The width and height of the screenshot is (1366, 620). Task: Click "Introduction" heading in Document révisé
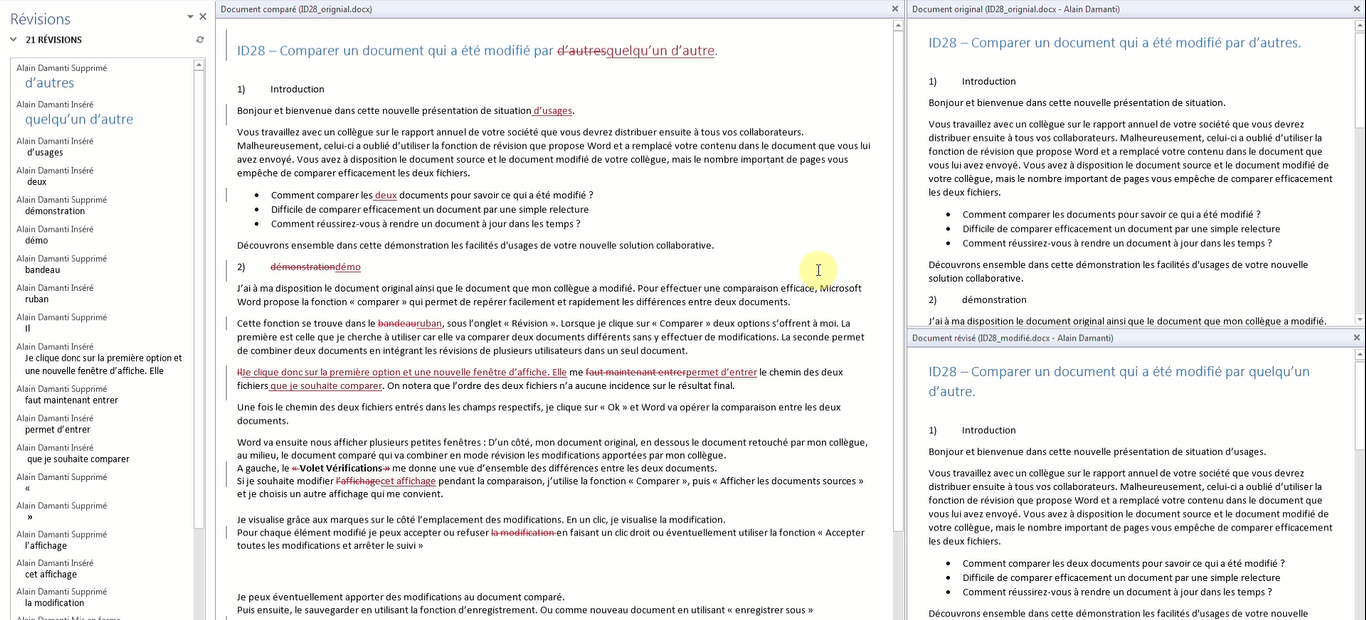989,430
